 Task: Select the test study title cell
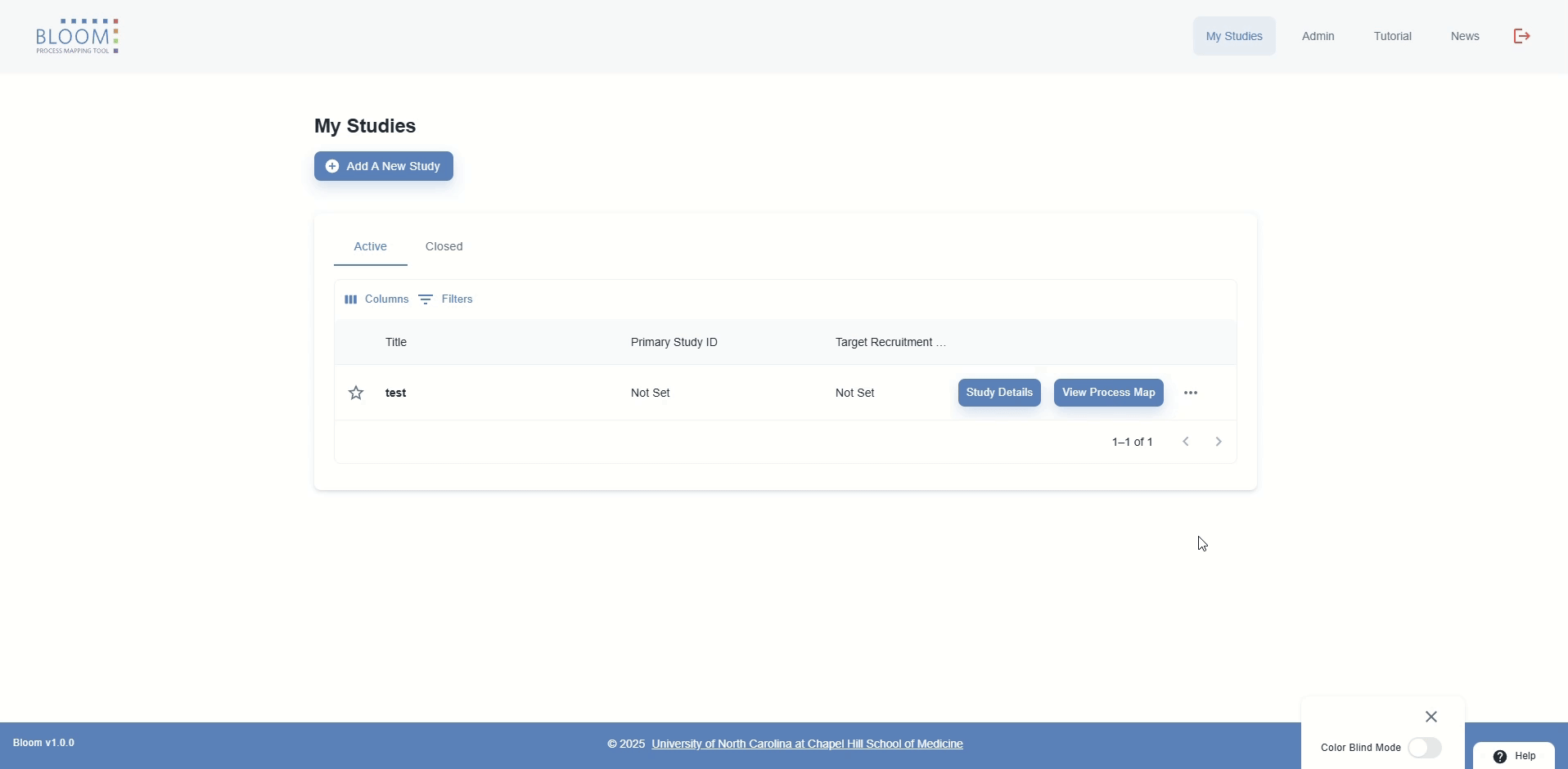tap(395, 393)
